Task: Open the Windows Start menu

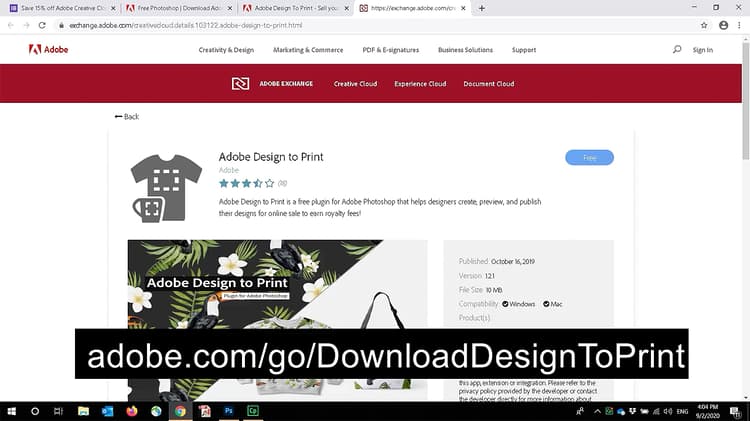Action: coord(11,411)
